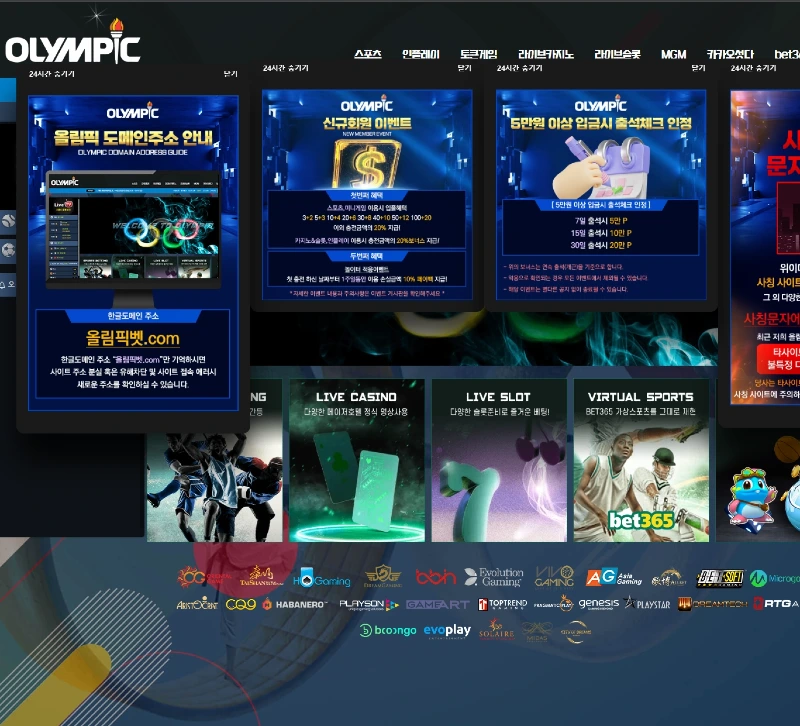This screenshot has width=800, height=726.
Task: Hide the 신규회원 이벤트 popup for 24 hours
Action: coord(285,68)
